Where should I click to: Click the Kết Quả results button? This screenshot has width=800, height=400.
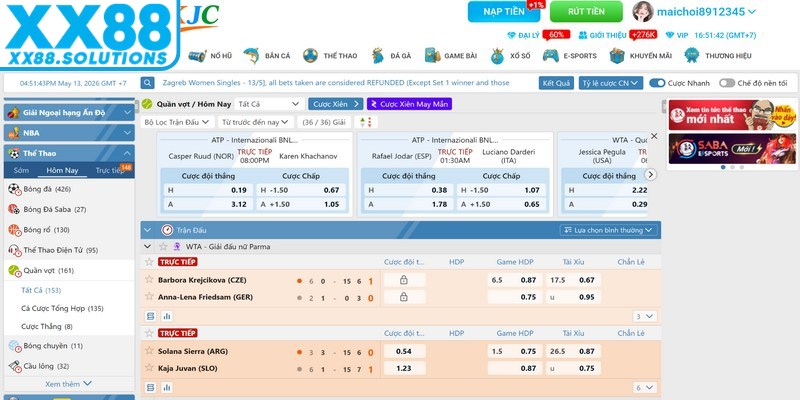point(556,83)
